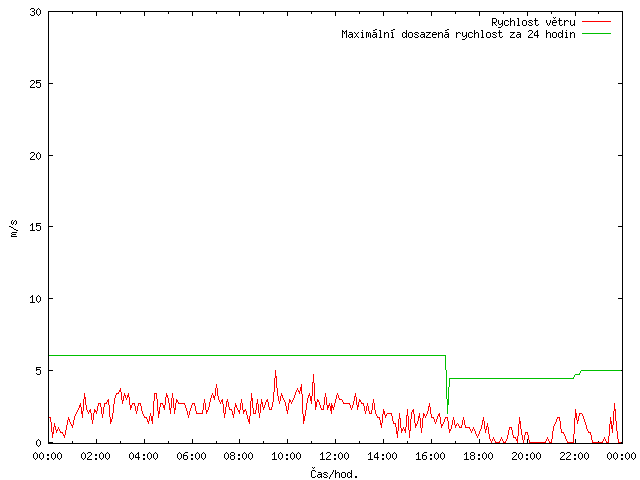This screenshot has width=640, height=480.
Task: Click the 08:00 time label
Action: (239, 456)
